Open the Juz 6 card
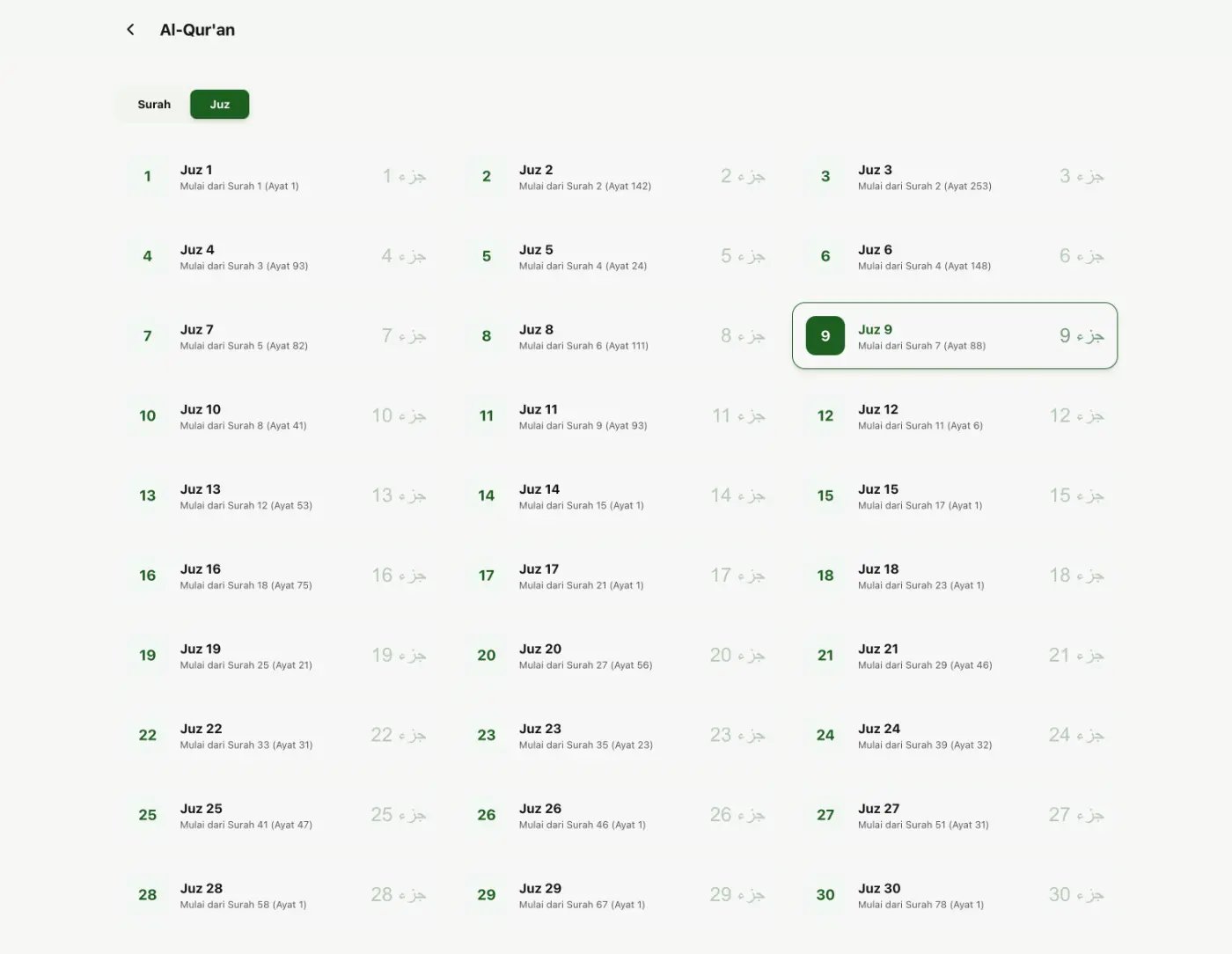This screenshot has height=954, width=1232. (955, 257)
